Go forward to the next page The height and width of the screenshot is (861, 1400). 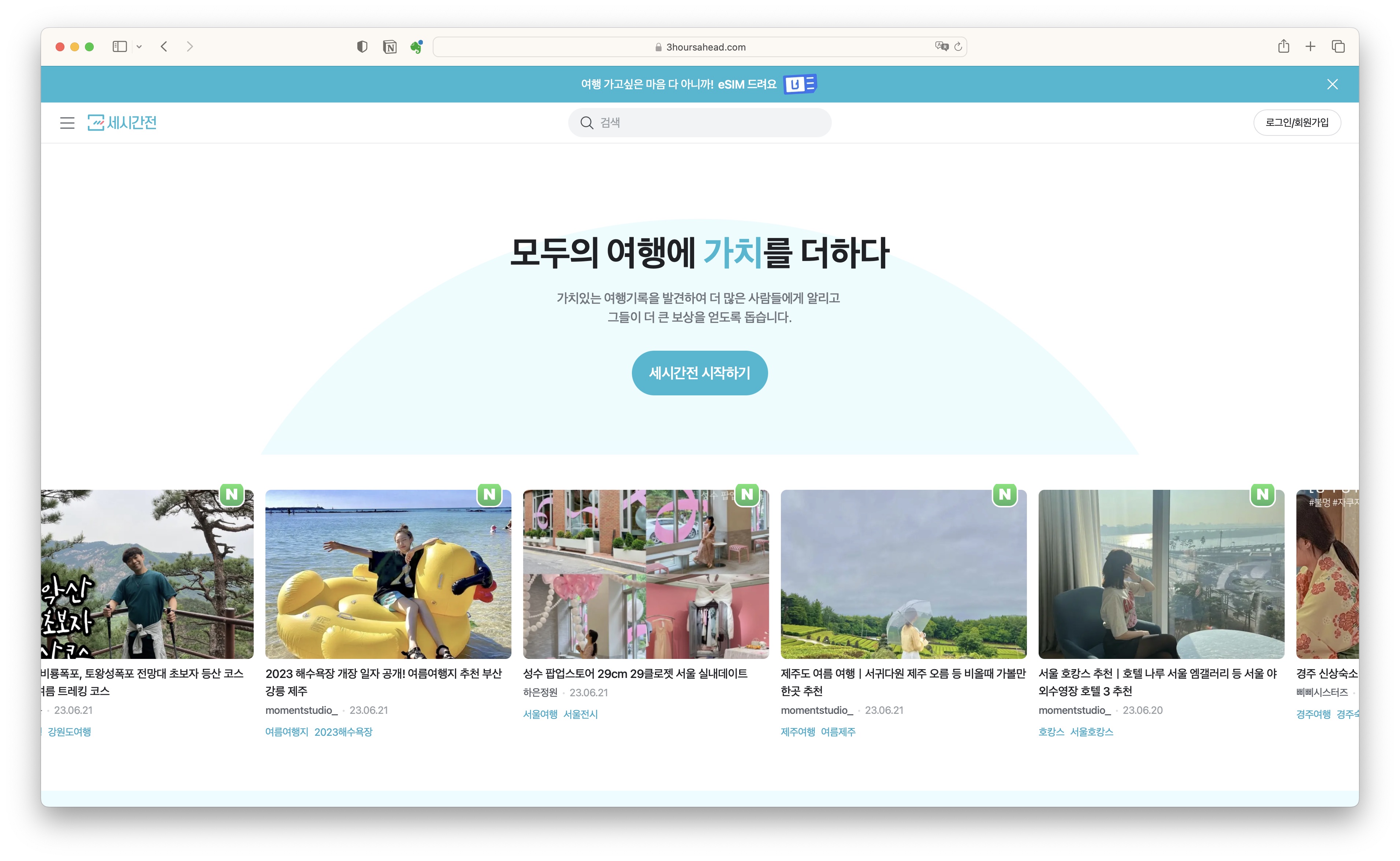[x=190, y=47]
